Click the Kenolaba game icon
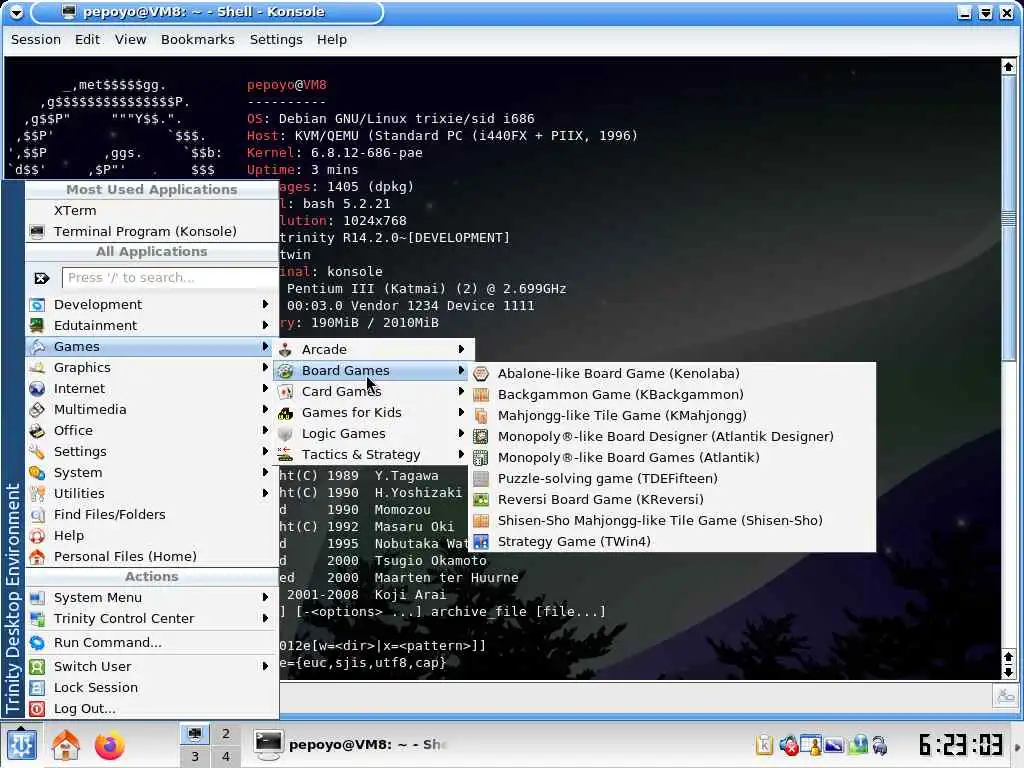This screenshot has height=768, width=1024. click(x=481, y=374)
